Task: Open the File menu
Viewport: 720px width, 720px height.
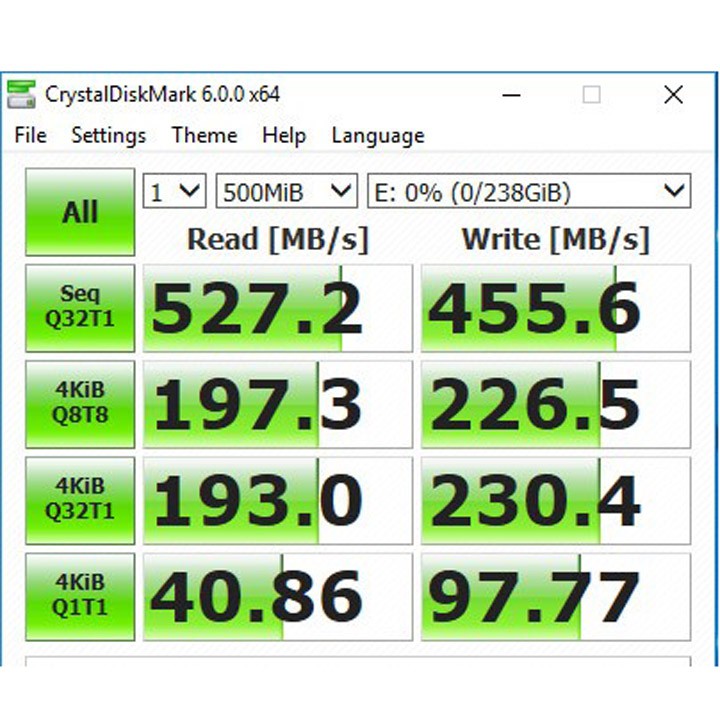Action: [30, 136]
